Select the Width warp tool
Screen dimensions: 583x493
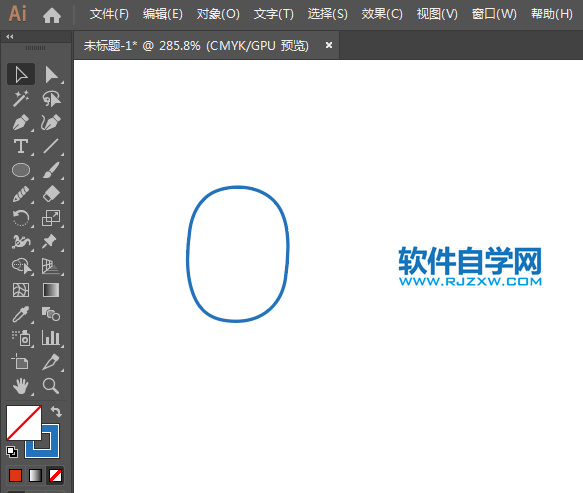click(x=21, y=242)
